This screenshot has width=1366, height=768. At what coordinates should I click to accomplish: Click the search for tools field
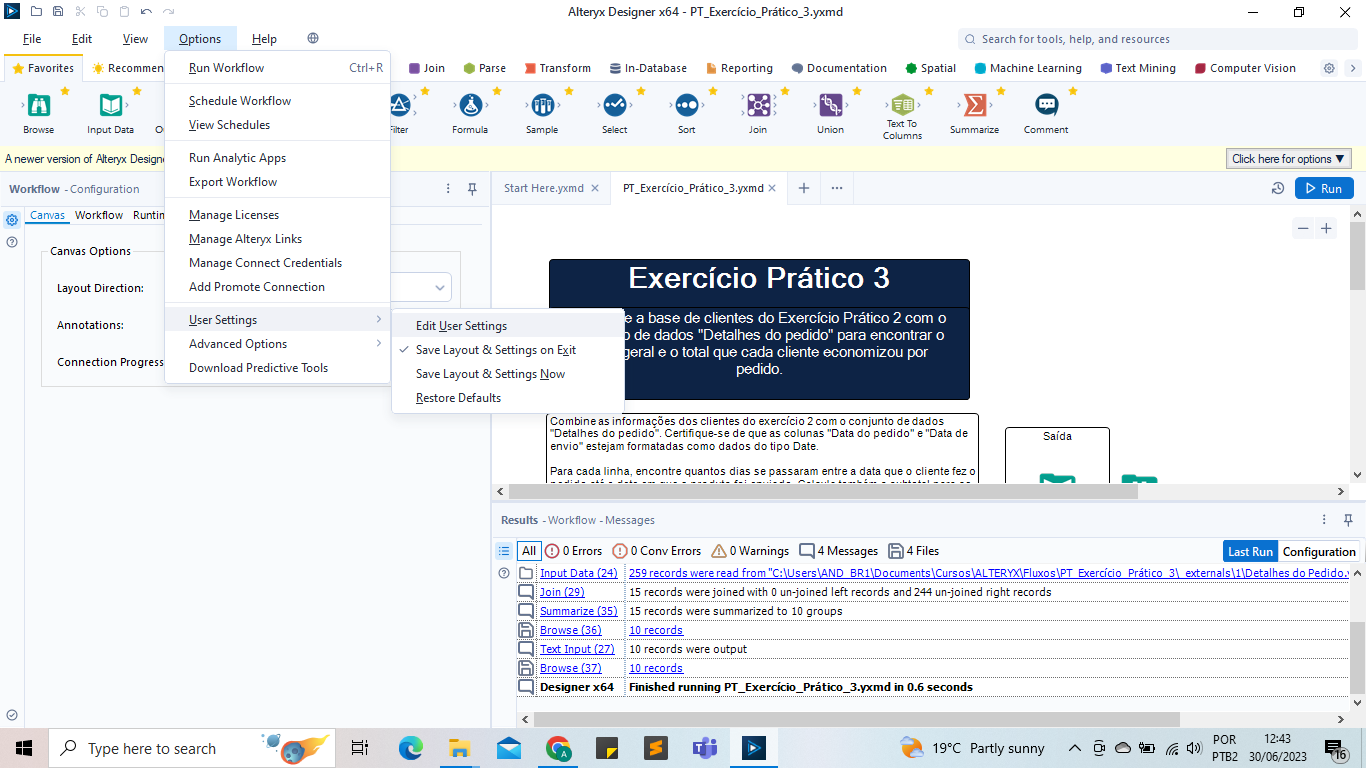(x=1158, y=39)
